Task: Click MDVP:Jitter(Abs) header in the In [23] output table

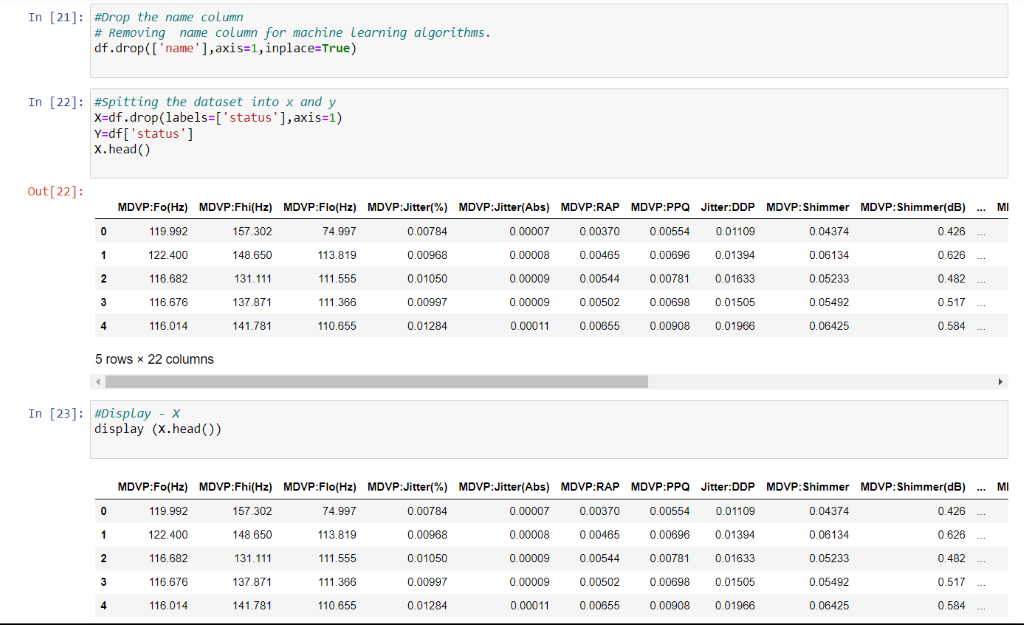Action: (504, 487)
